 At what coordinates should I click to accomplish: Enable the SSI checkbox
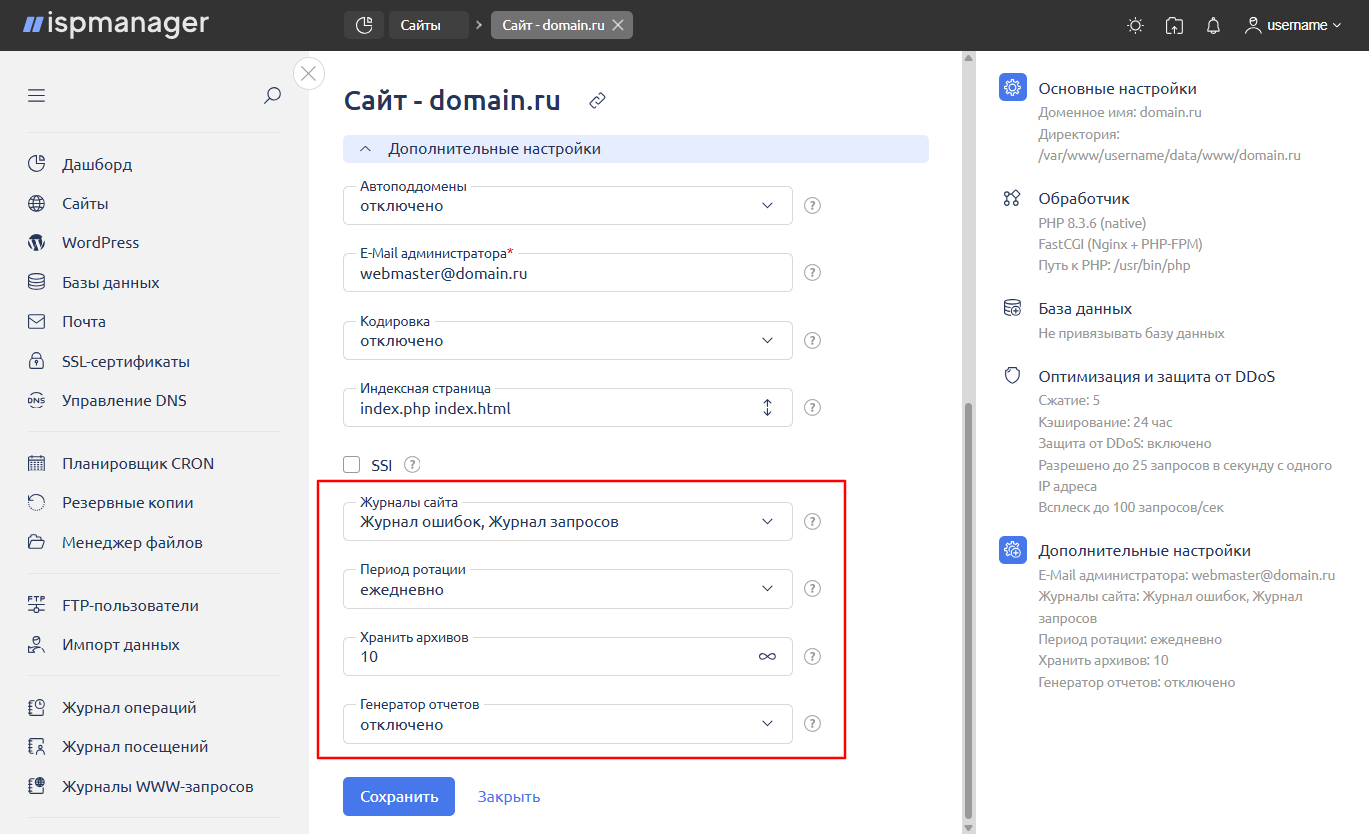click(351, 464)
